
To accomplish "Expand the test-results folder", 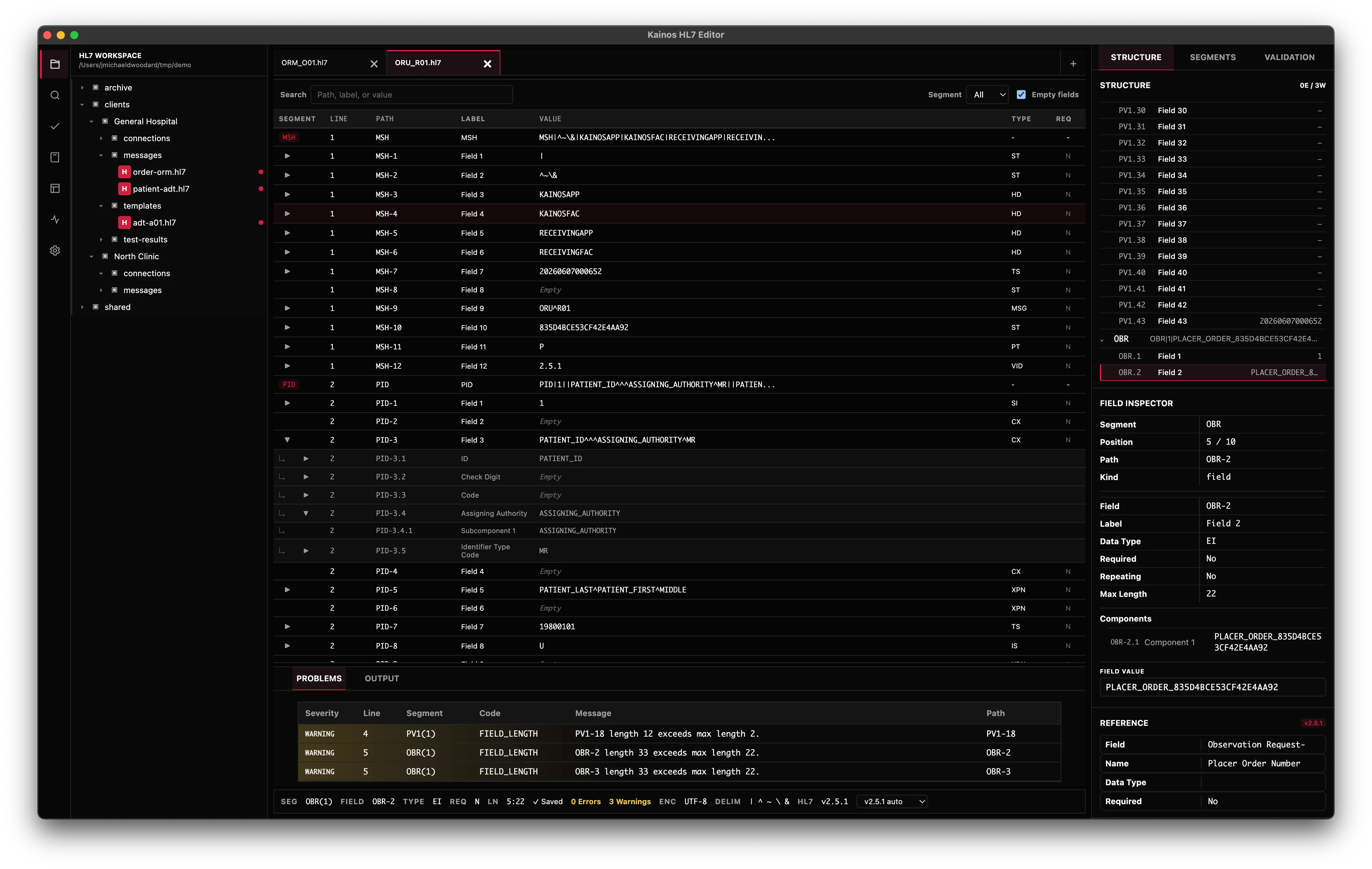I will click(x=101, y=239).
